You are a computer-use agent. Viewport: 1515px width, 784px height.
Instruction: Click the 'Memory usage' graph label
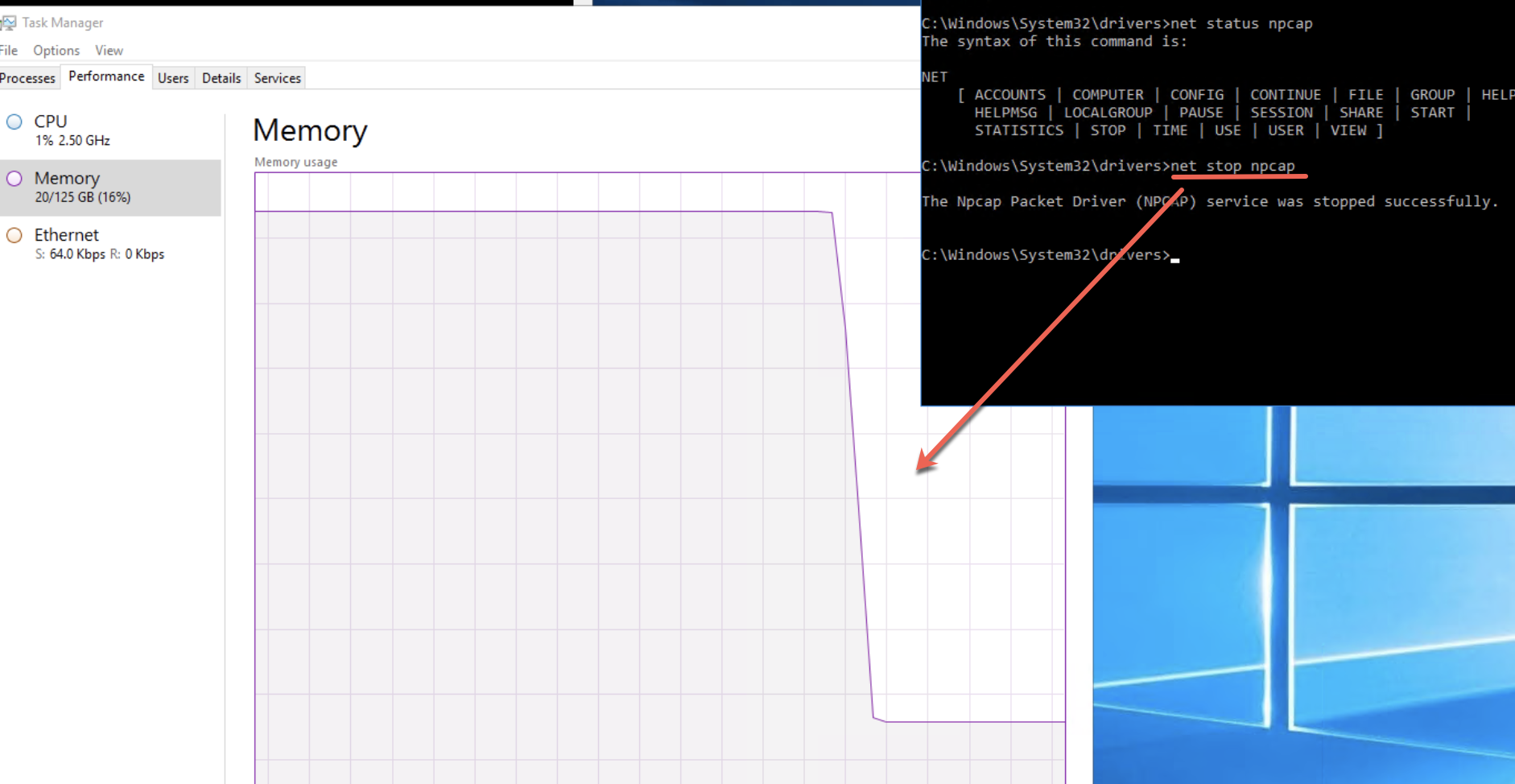(296, 162)
